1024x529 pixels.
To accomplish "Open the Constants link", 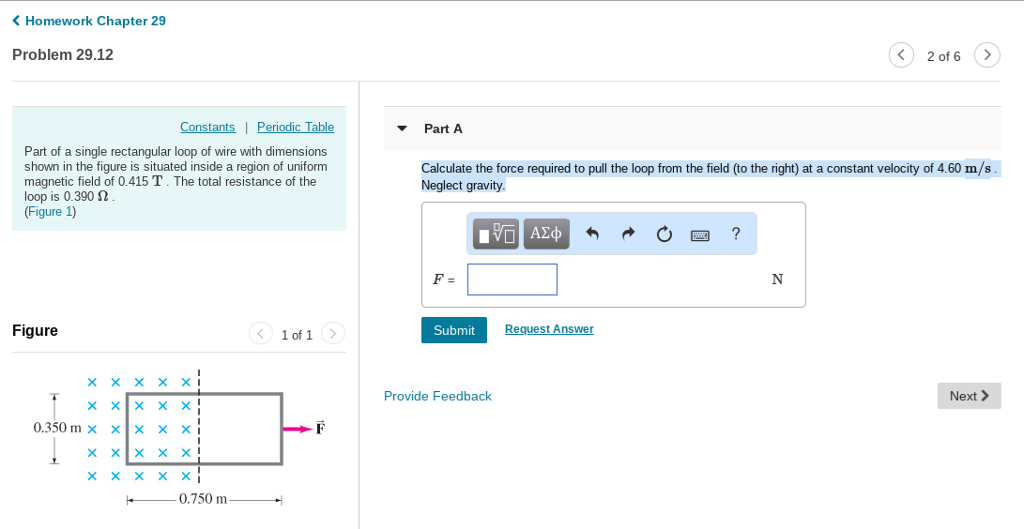I will point(208,127).
